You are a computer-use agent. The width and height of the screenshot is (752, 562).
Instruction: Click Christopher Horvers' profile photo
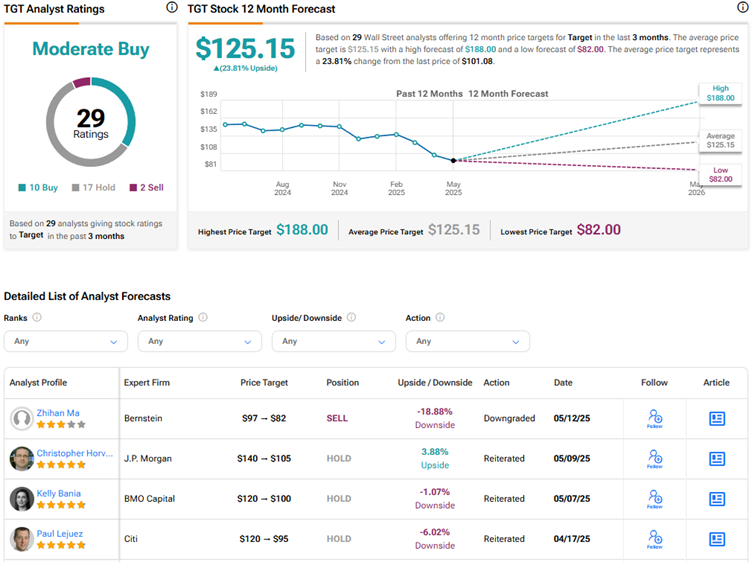pos(22,459)
